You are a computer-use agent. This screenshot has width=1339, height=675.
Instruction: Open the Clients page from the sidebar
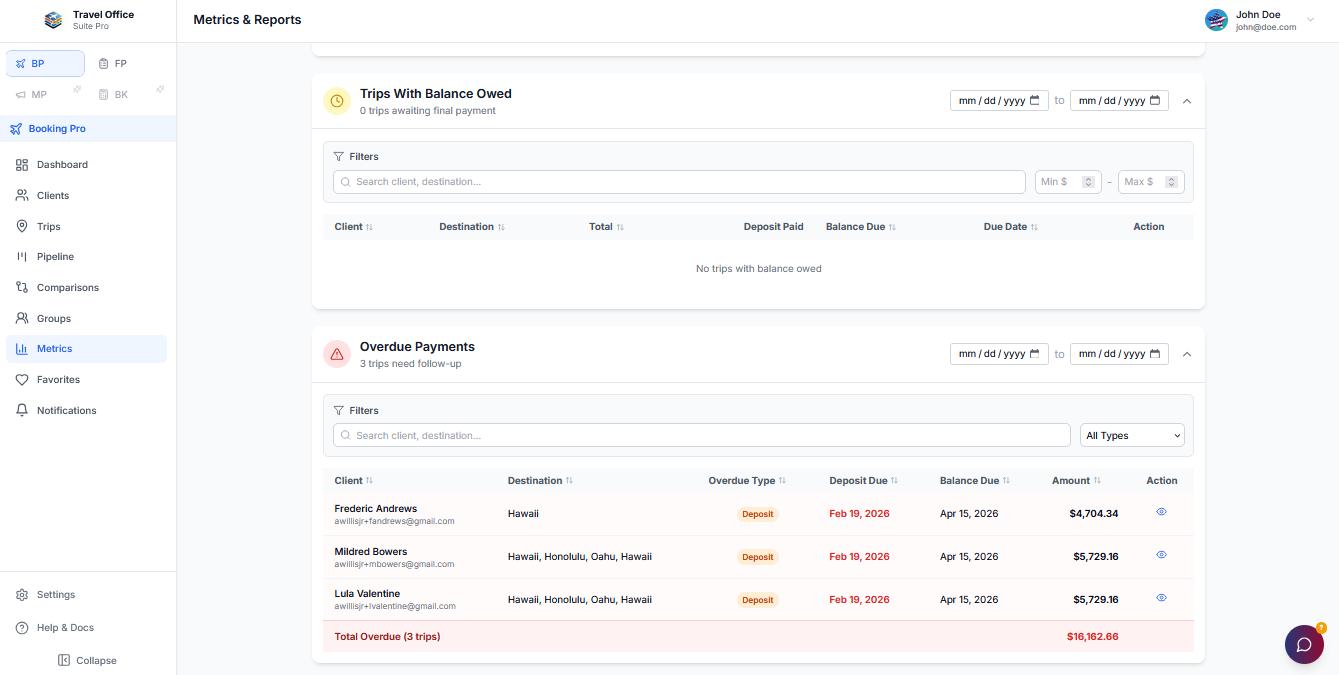[x=55, y=195]
